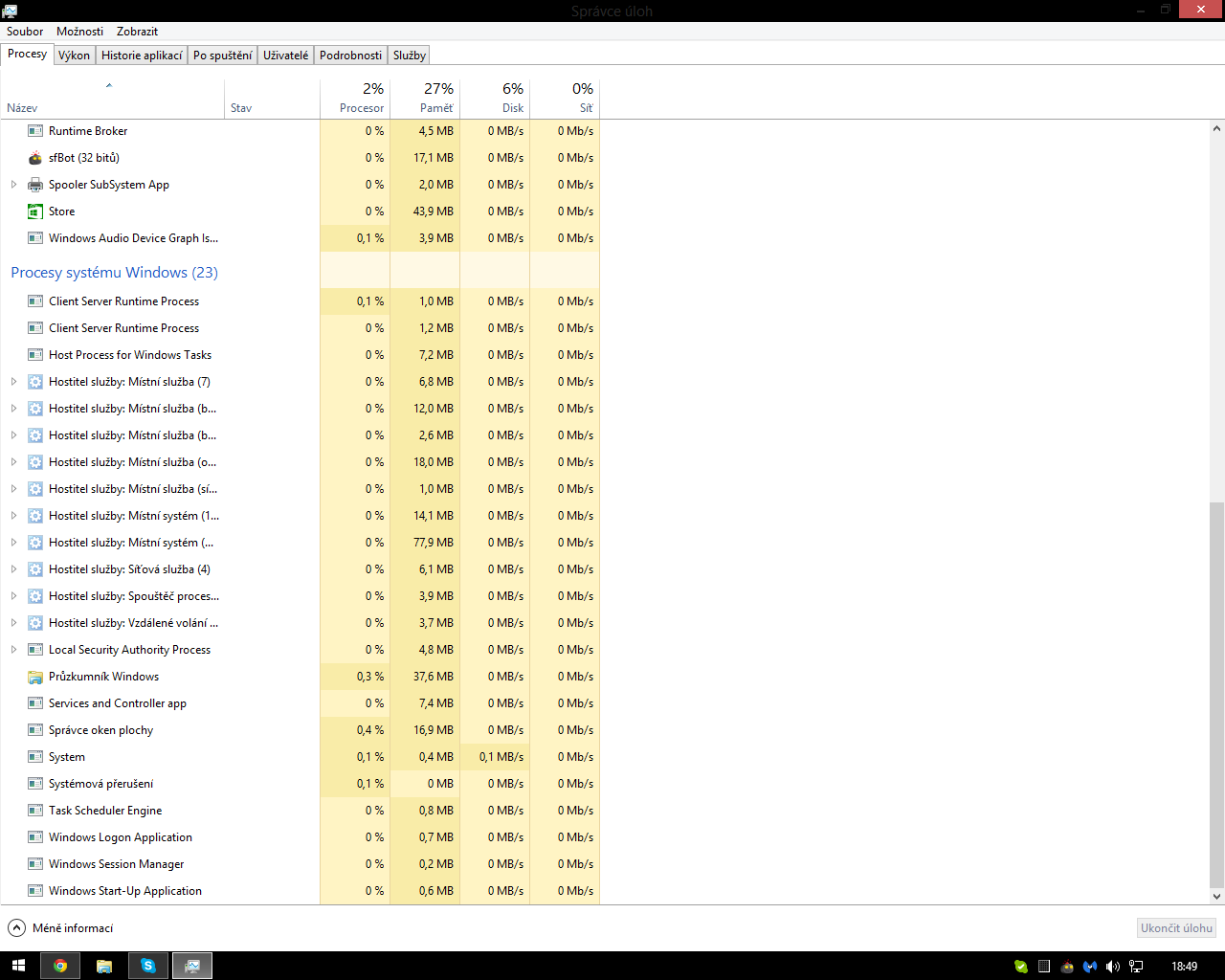
Task: Open the network tray icon
Action: coord(1136,967)
